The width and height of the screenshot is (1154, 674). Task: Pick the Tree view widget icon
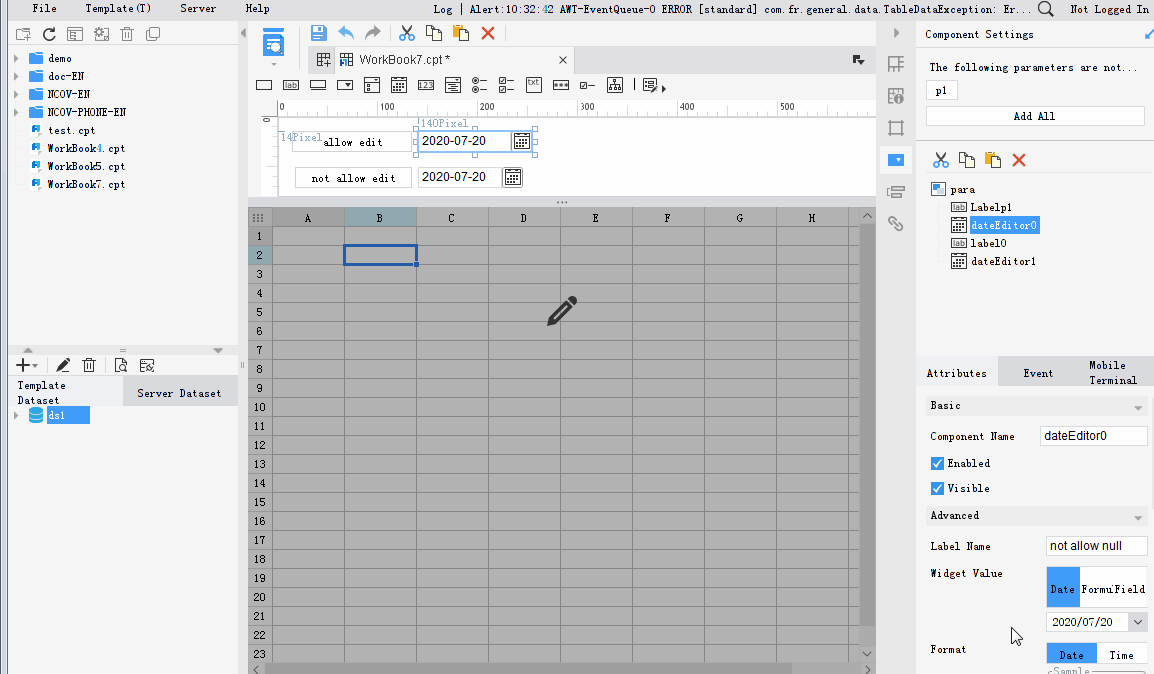coord(615,85)
